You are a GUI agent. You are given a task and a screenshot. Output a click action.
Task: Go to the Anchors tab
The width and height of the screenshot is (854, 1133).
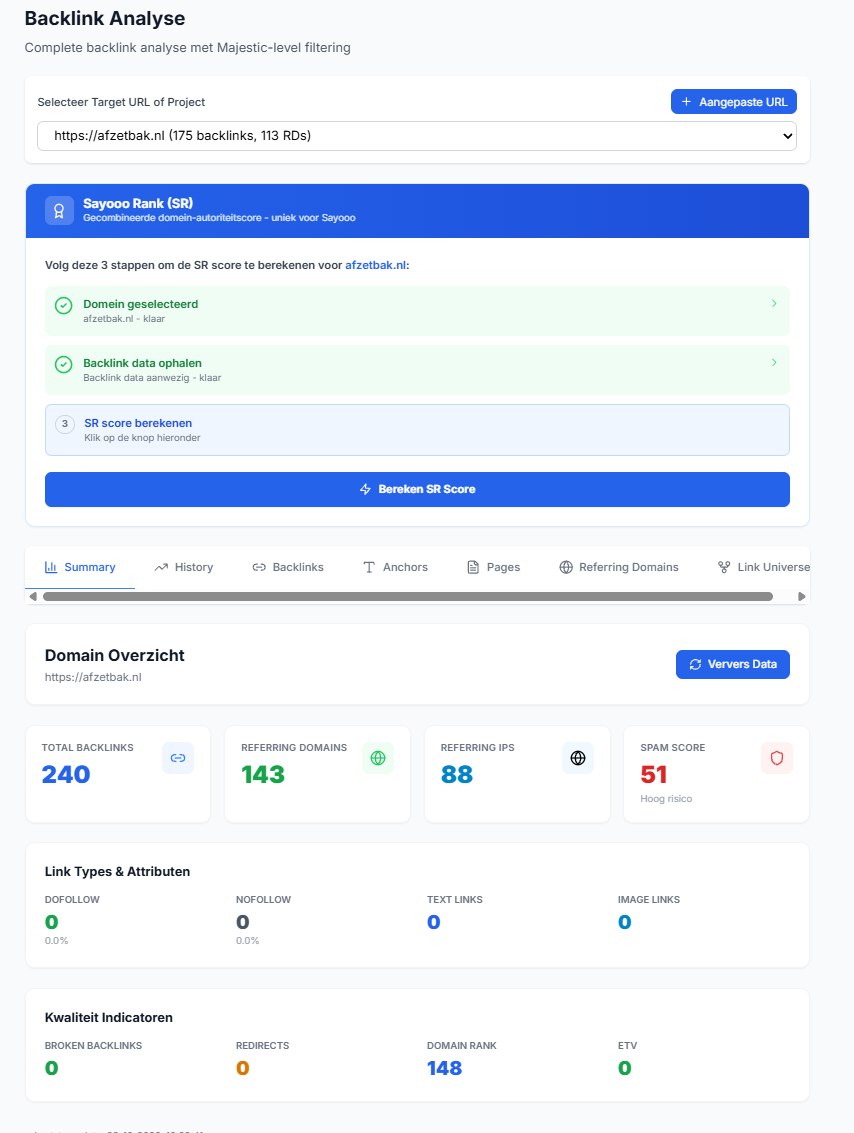[395, 567]
